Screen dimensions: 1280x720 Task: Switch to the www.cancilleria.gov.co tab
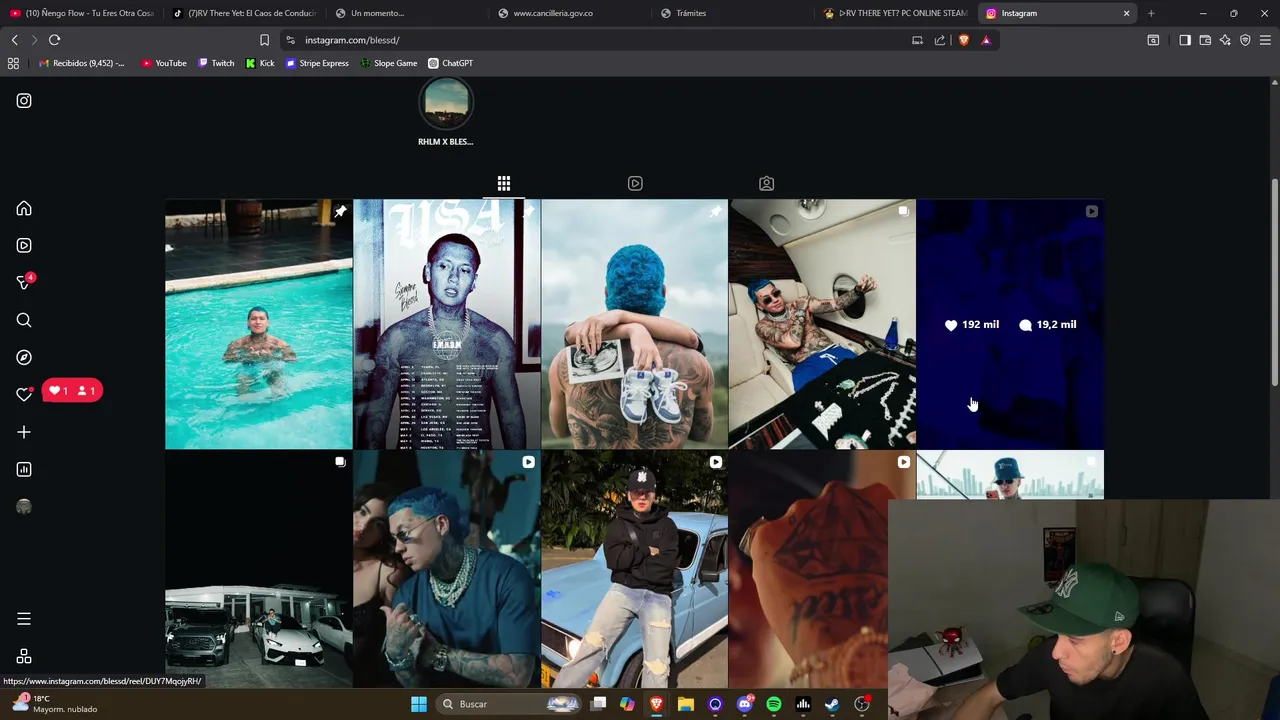[571, 13]
